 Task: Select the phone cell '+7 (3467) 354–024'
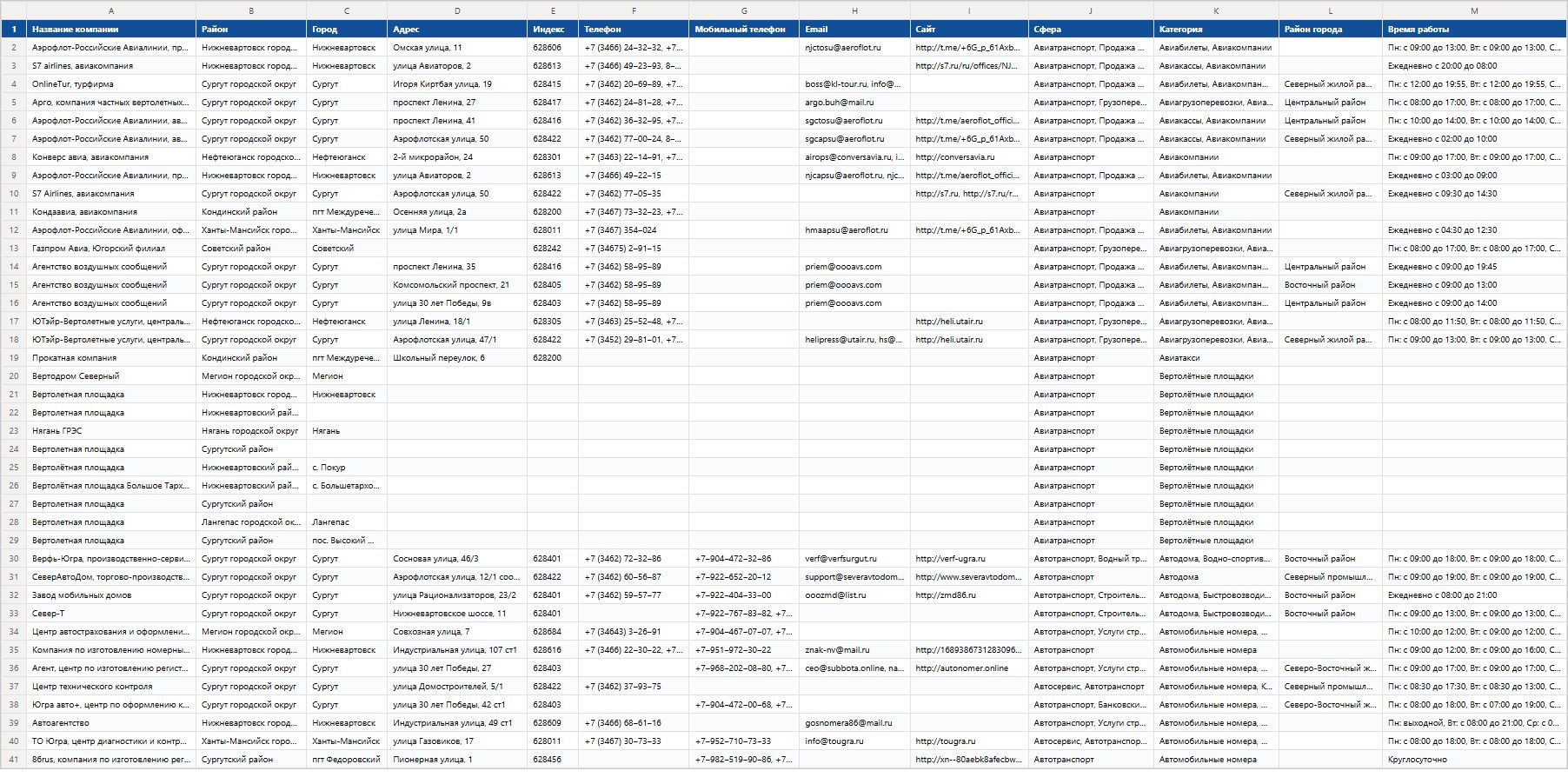(634, 229)
